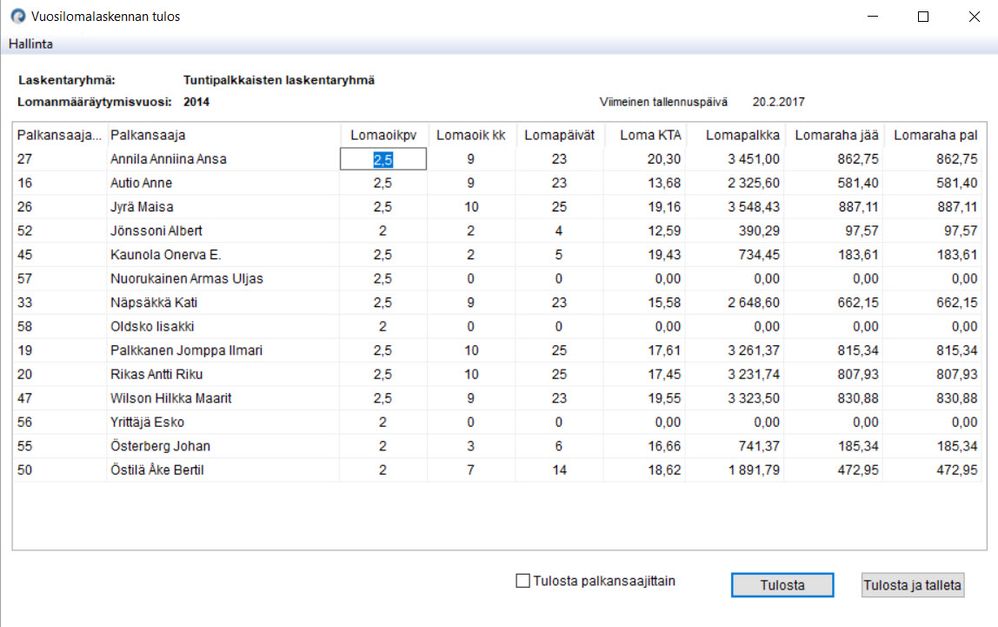This screenshot has height=627, width=998.
Task: Click date 20.2.2017
Action: pyautogui.click(x=778, y=102)
